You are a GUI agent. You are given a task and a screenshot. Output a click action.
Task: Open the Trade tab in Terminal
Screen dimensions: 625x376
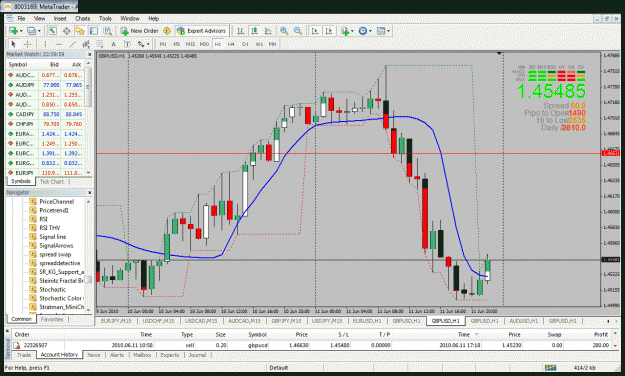[24, 355]
